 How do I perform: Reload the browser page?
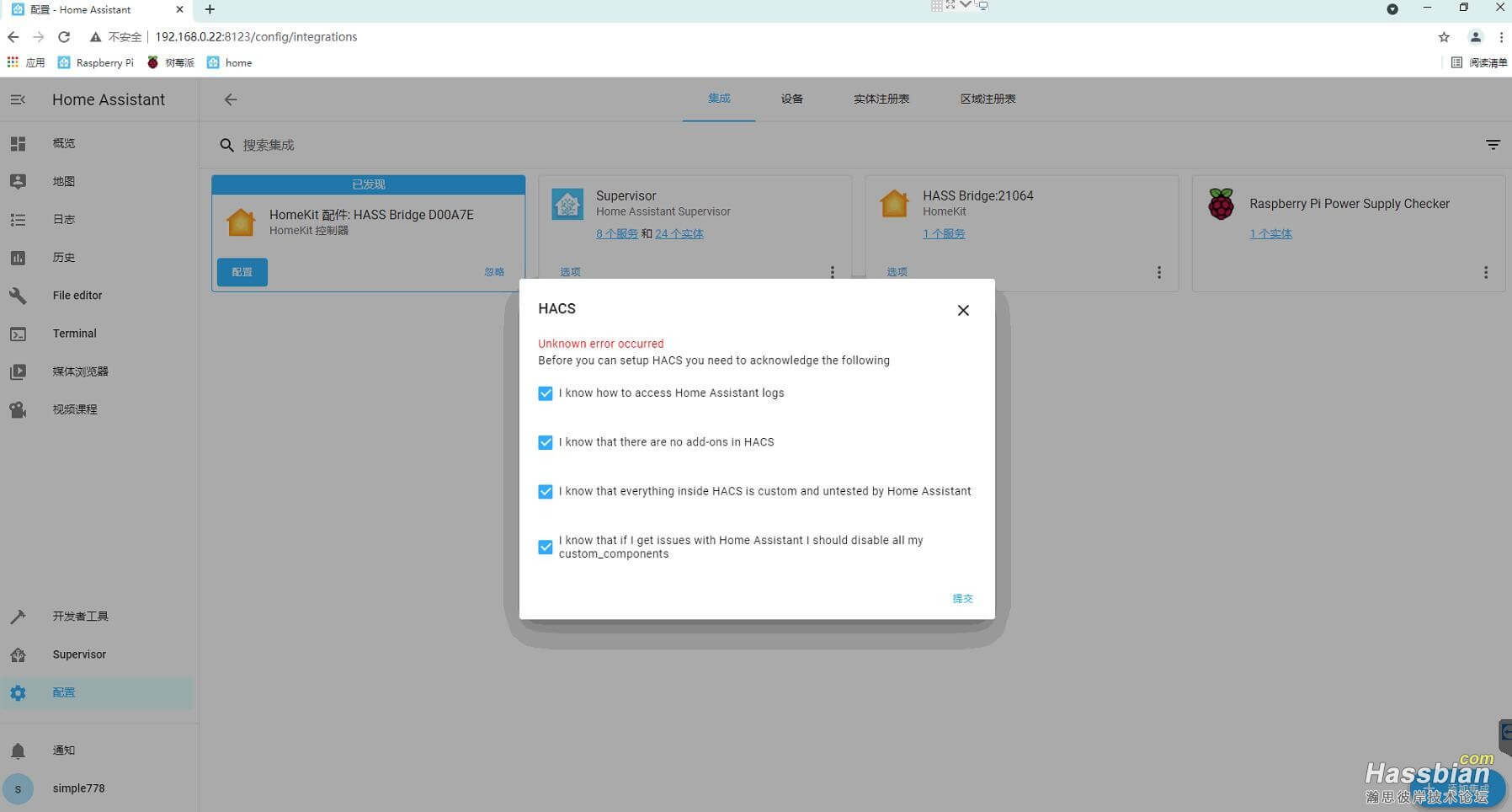pyautogui.click(x=64, y=37)
